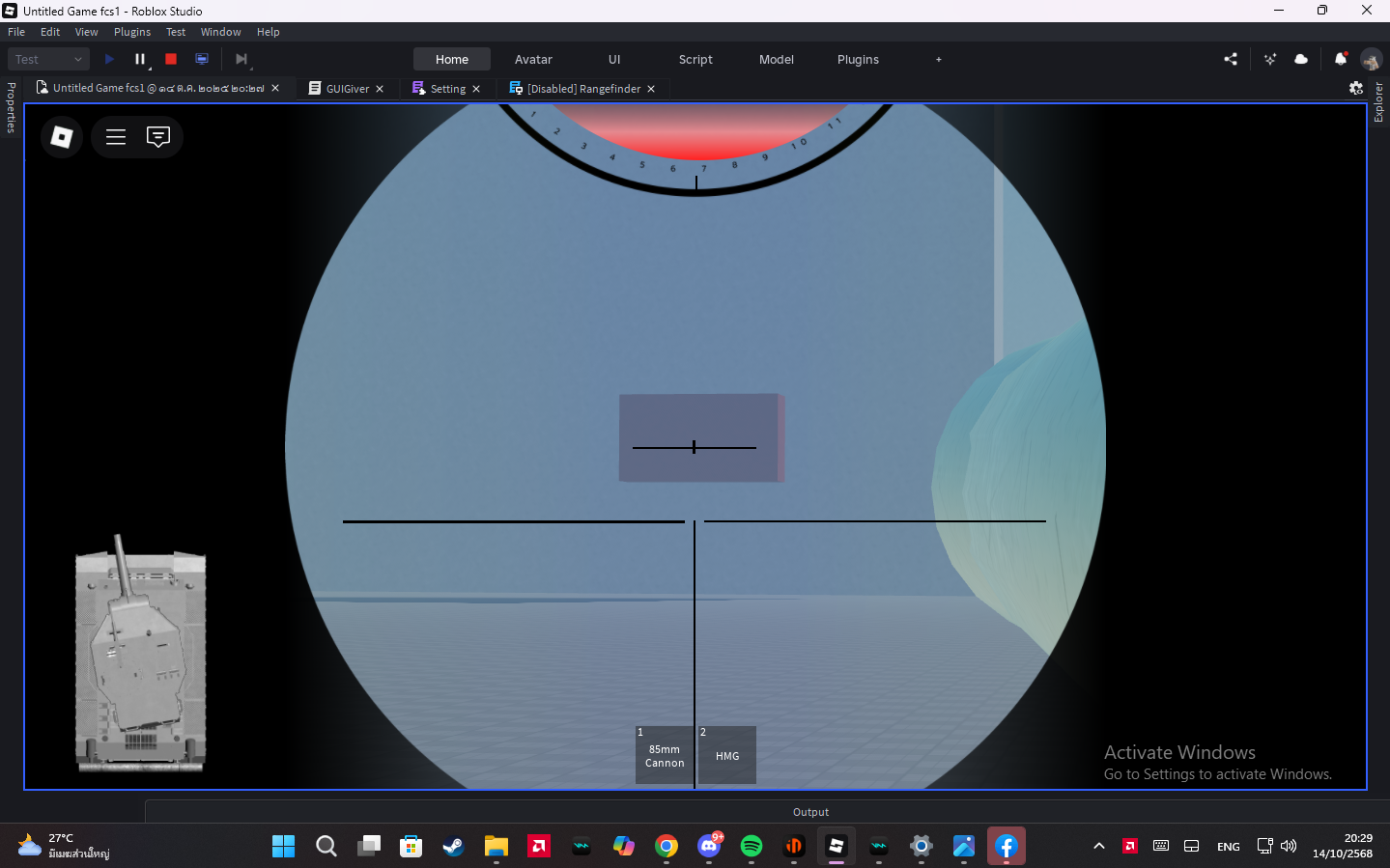
Task: Open the Test menu in menu bar
Action: pos(176,32)
